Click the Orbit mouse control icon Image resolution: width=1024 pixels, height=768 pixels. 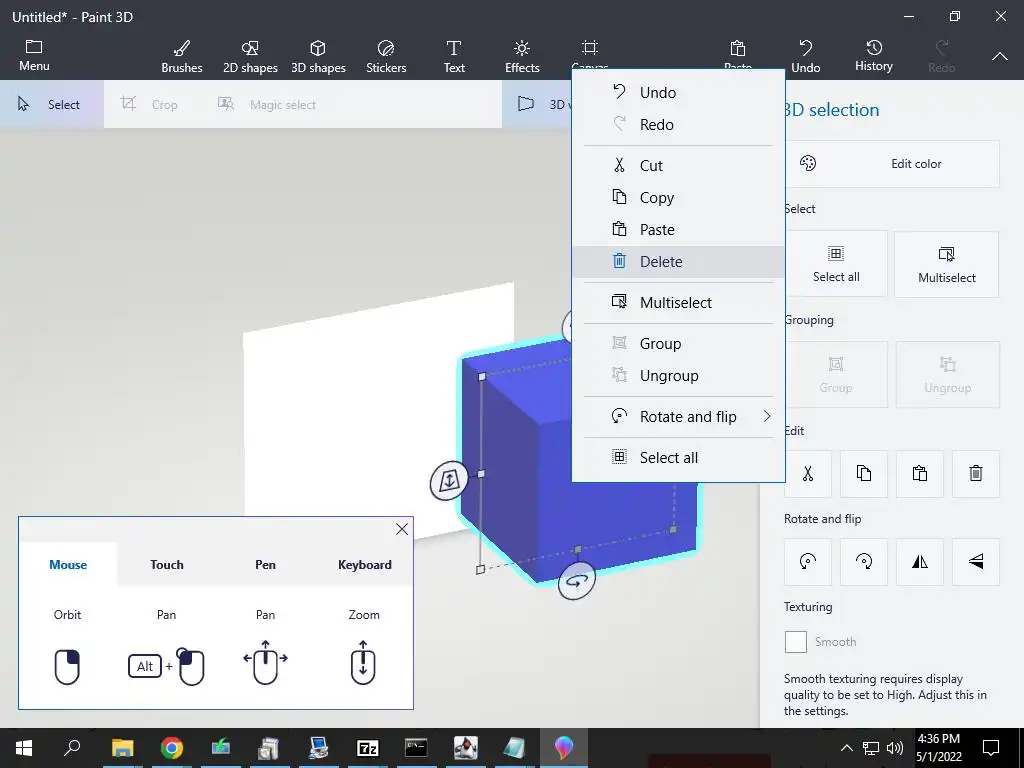pyautogui.click(x=67, y=667)
